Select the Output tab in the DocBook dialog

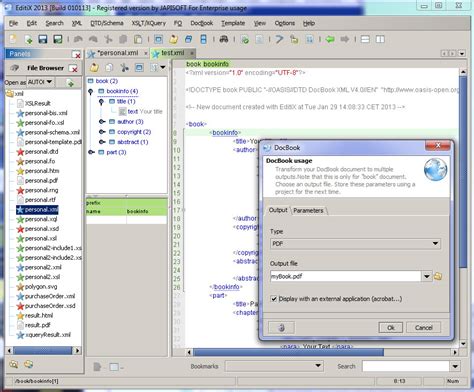point(278,210)
